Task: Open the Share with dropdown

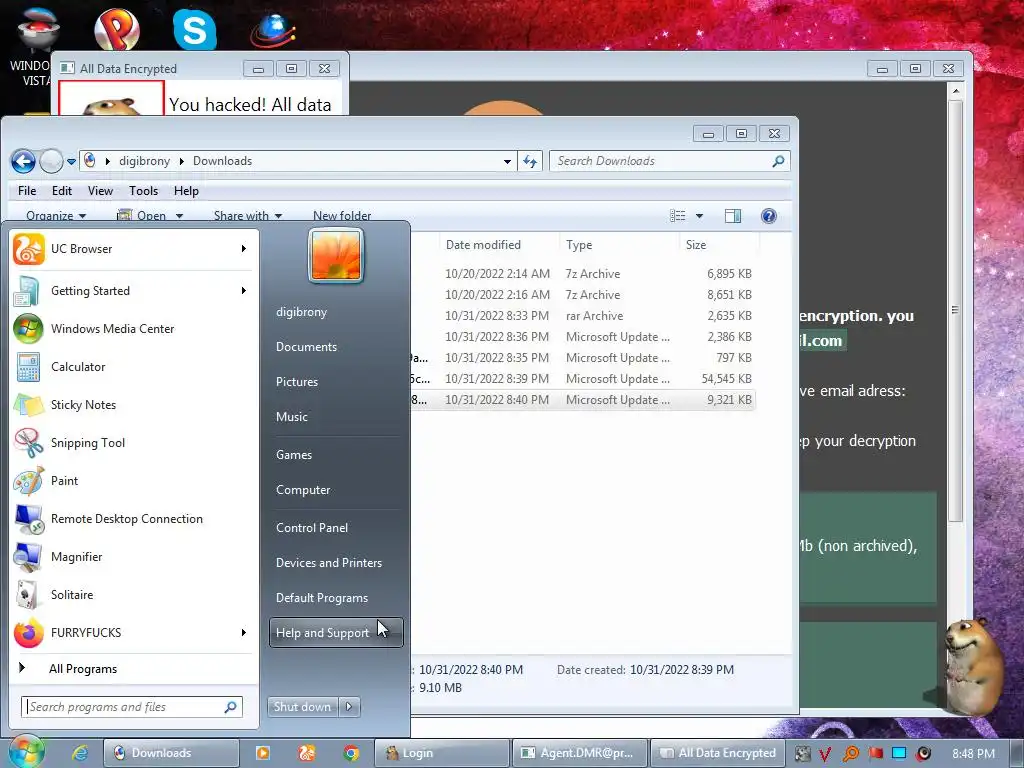Action: point(248,216)
